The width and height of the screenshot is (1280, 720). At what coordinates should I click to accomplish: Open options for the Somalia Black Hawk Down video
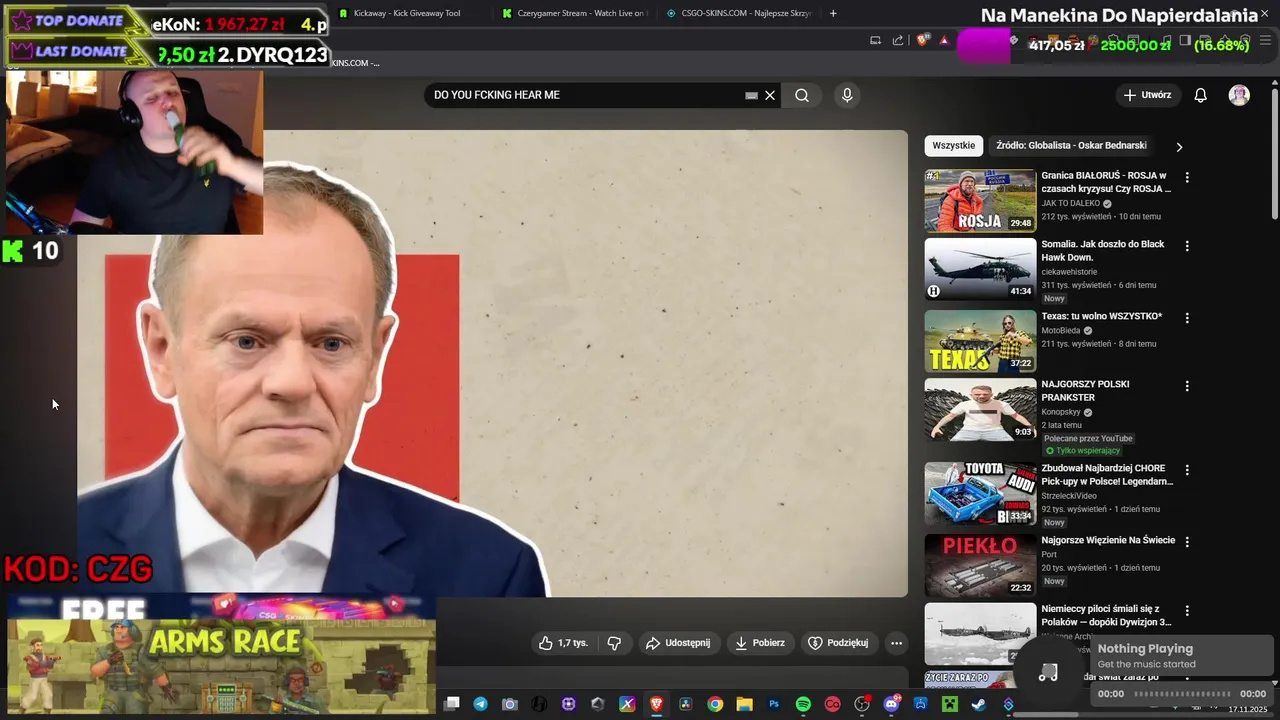coord(1187,245)
